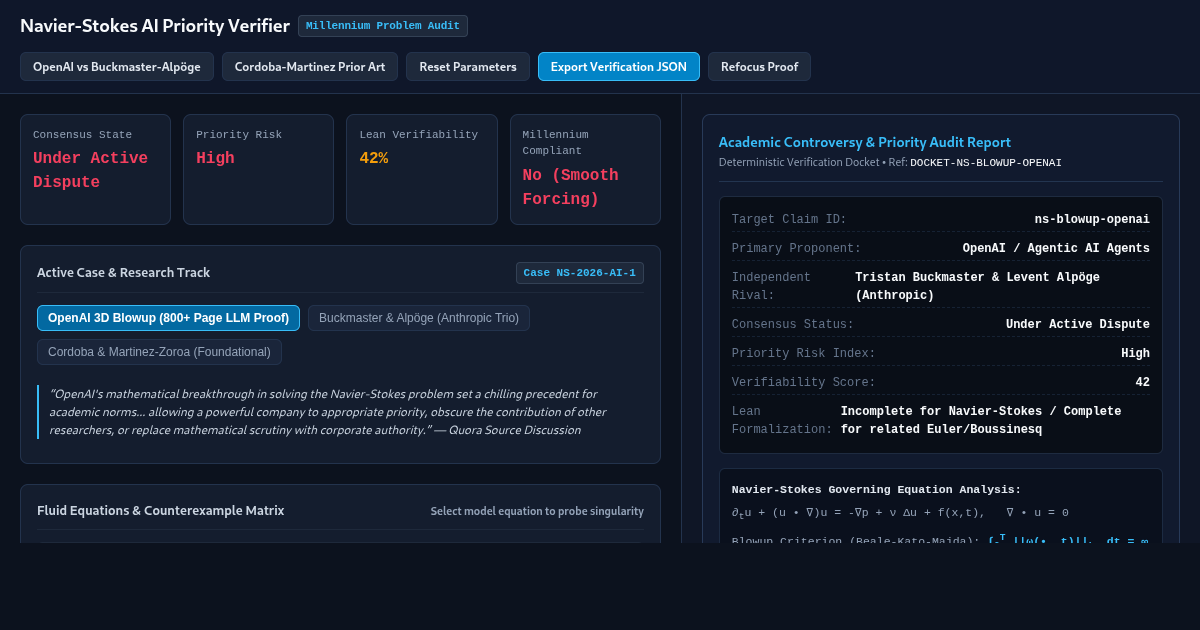Click Lean Verifiability 42% card
The width and height of the screenshot is (1200, 630).
(x=422, y=169)
